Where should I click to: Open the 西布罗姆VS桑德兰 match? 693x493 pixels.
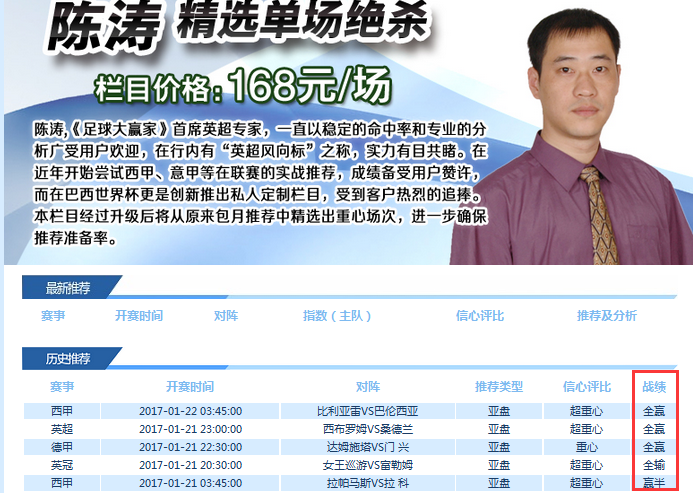pos(368,429)
